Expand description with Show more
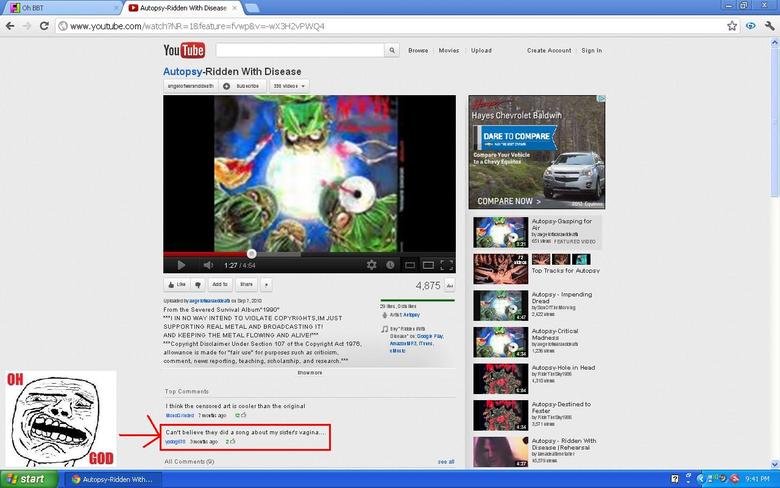The height and width of the screenshot is (488, 780). point(309,373)
